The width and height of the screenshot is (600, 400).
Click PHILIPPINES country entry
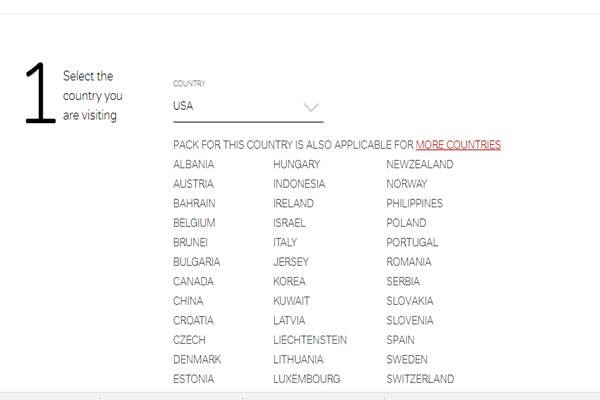pyautogui.click(x=415, y=203)
